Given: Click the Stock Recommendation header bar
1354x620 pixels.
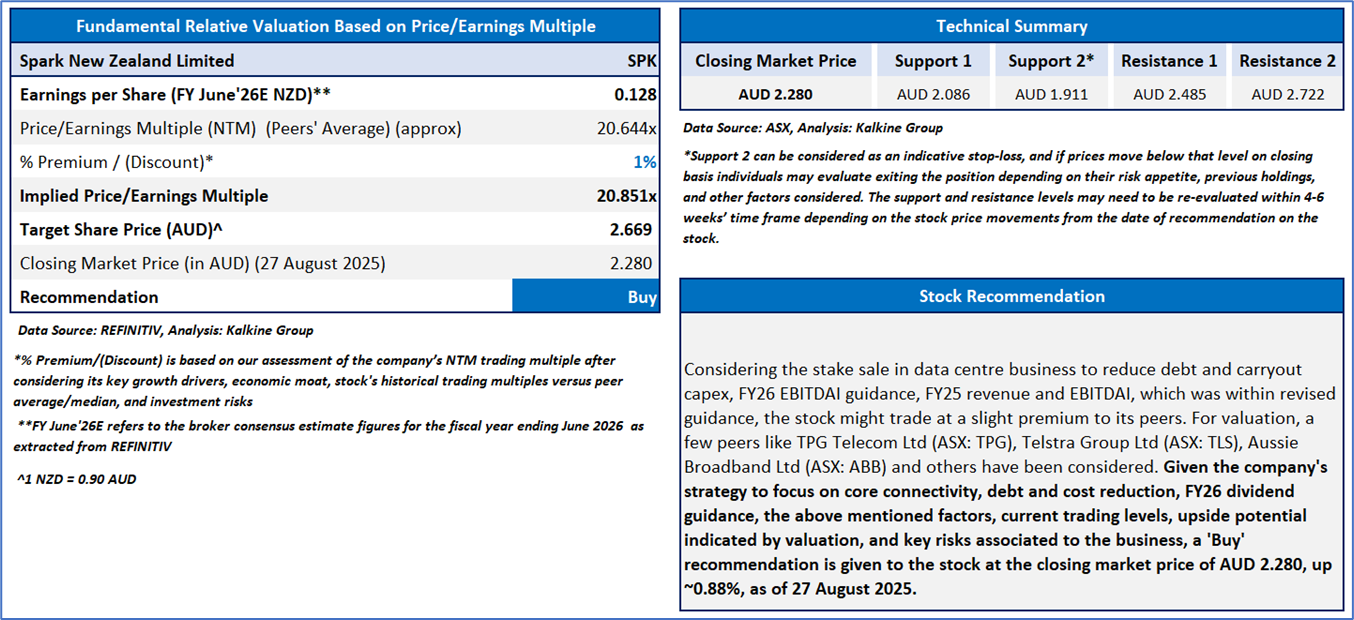Looking at the screenshot, I should pyautogui.click(x=1011, y=296).
